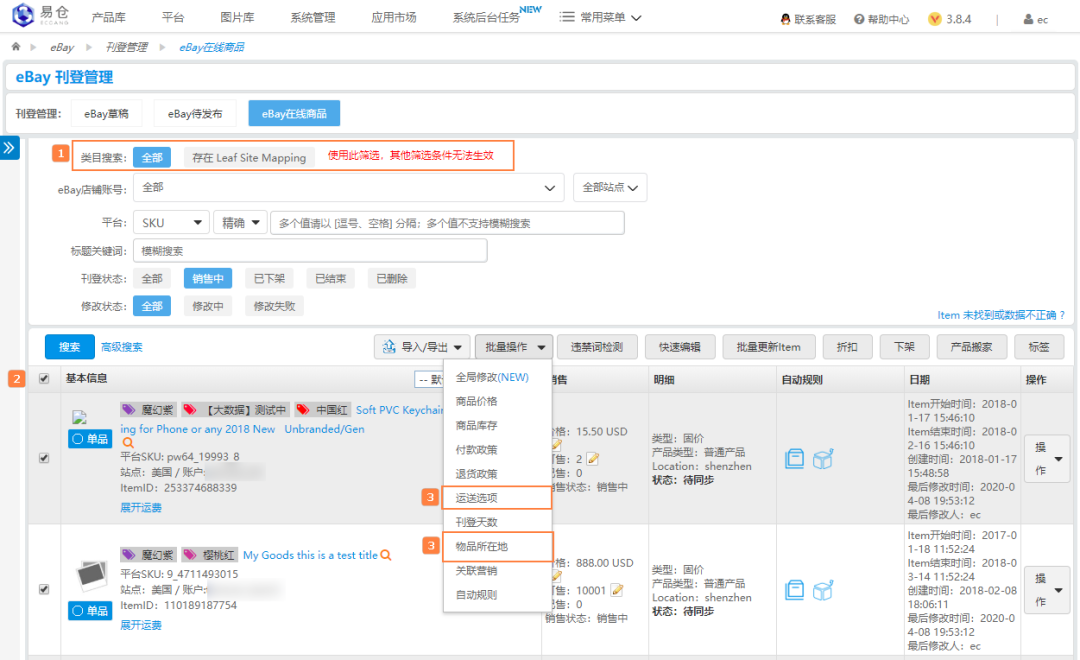The image size is (1080, 660).
Task: Open the 高级搜索 link
Action: [122, 347]
